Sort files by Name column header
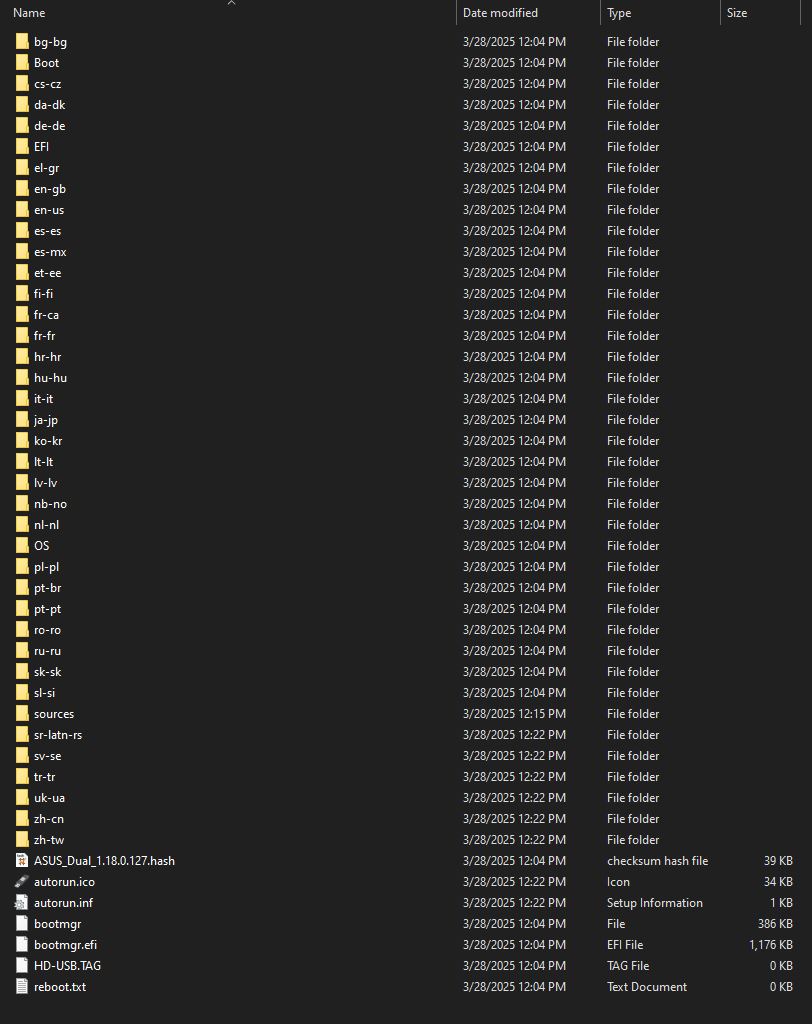812x1024 pixels. (x=29, y=13)
